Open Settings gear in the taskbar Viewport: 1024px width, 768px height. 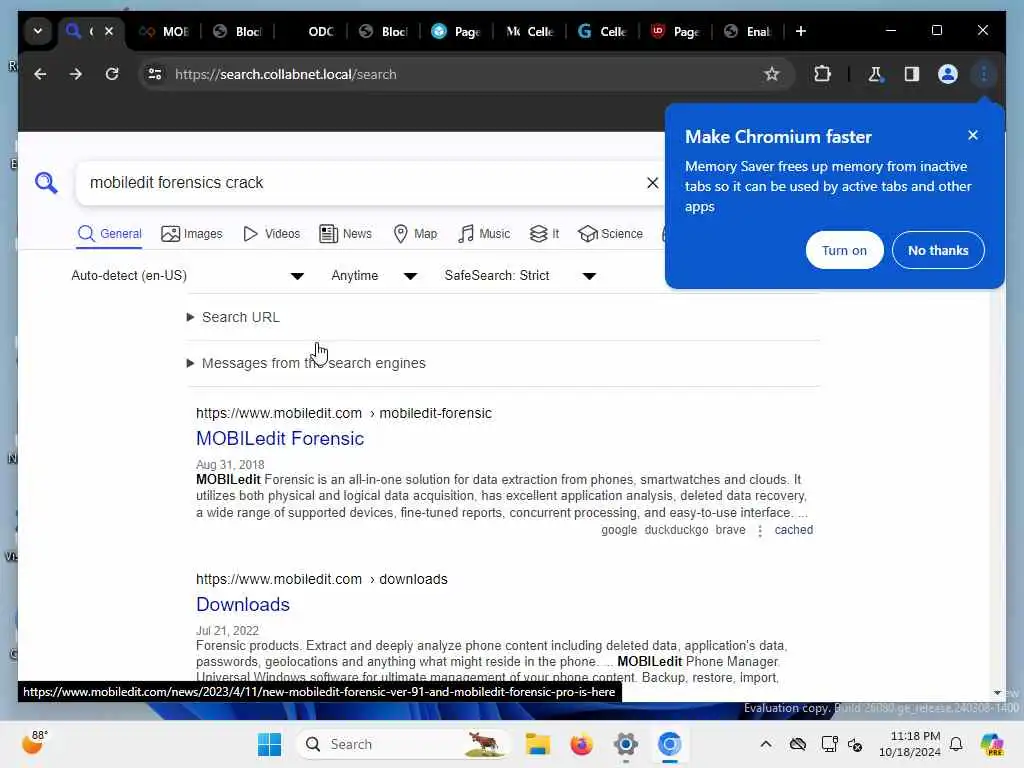click(x=625, y=744)
